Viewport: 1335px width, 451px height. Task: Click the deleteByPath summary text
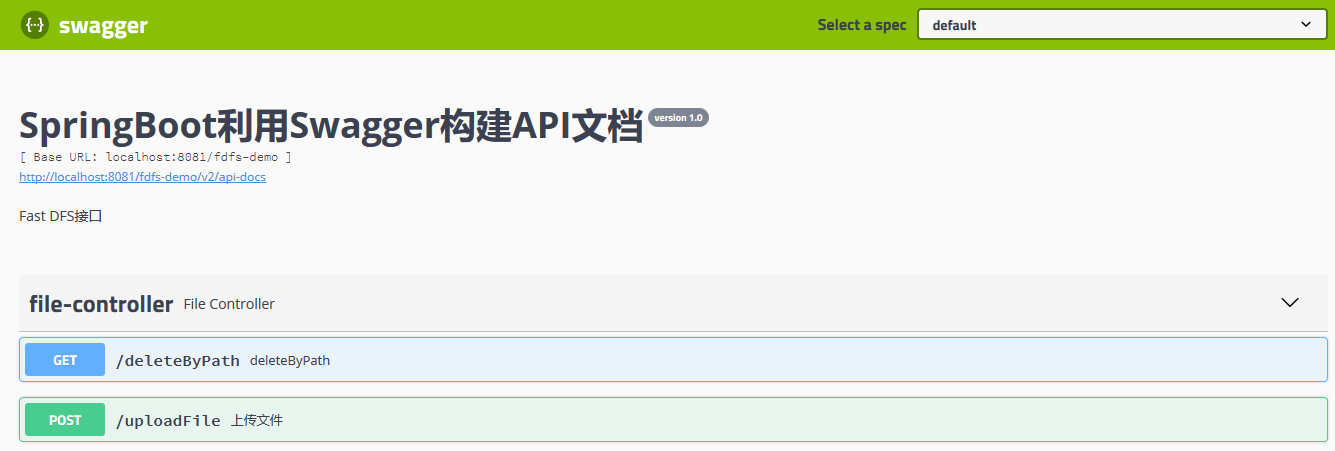pyautogui.click(x=290, y=361)
